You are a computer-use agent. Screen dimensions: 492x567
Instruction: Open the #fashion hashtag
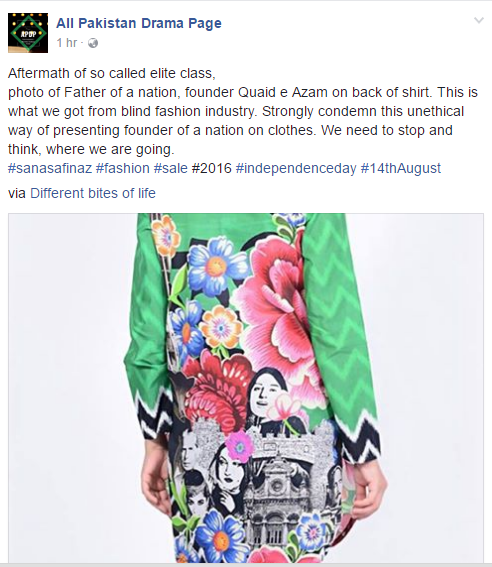click(x=123, y=169)
